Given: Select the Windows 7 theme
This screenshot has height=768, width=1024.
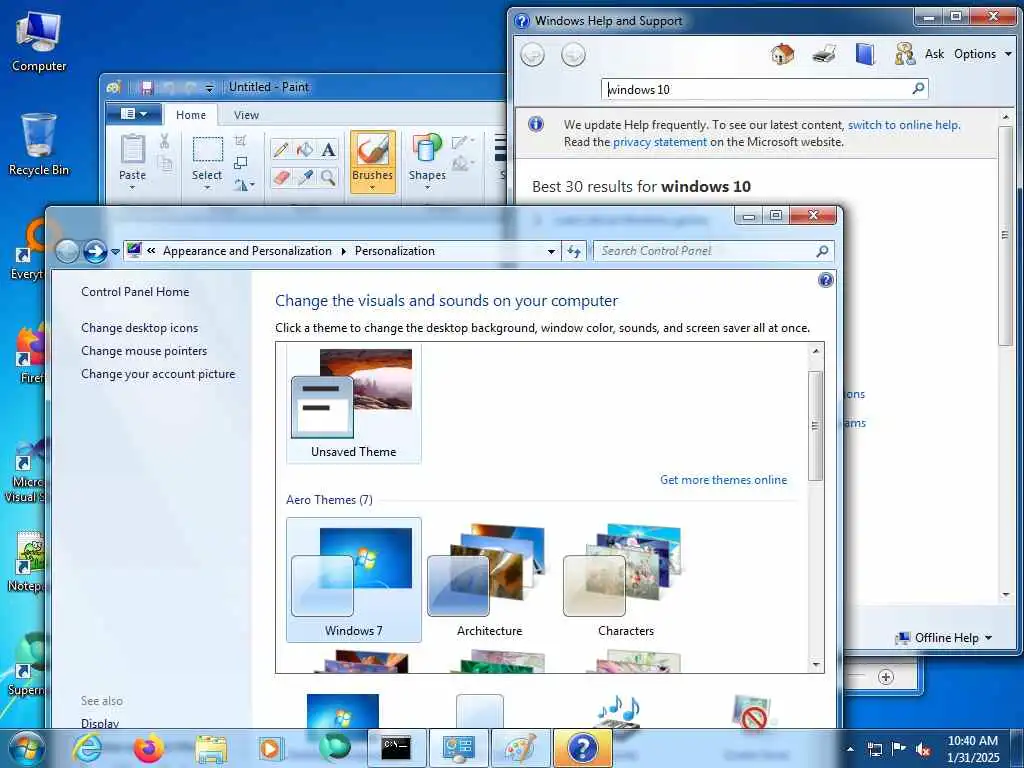Looking at the screenshot, I should (354, 580).
